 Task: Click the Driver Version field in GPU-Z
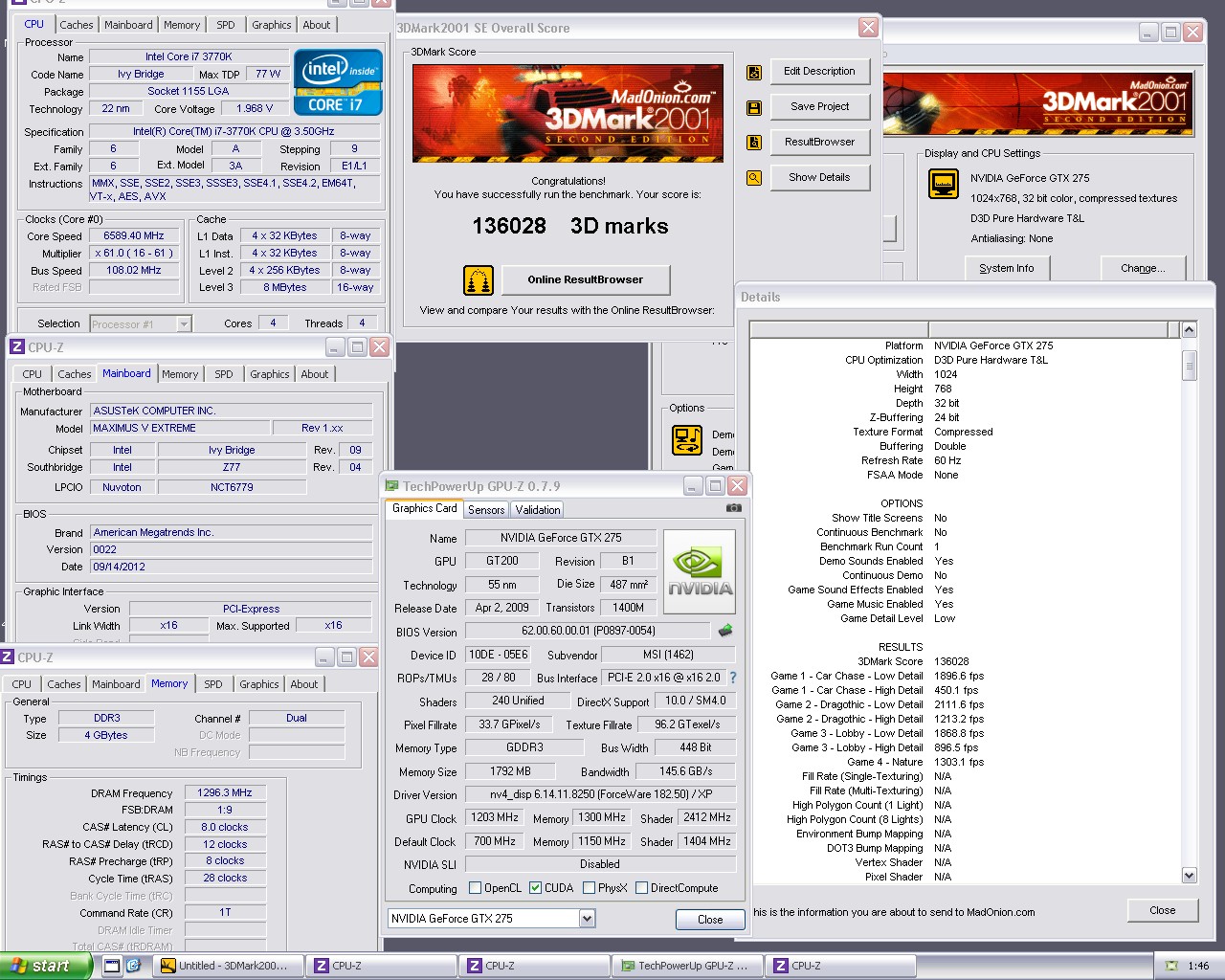click(x=601, y=794)
